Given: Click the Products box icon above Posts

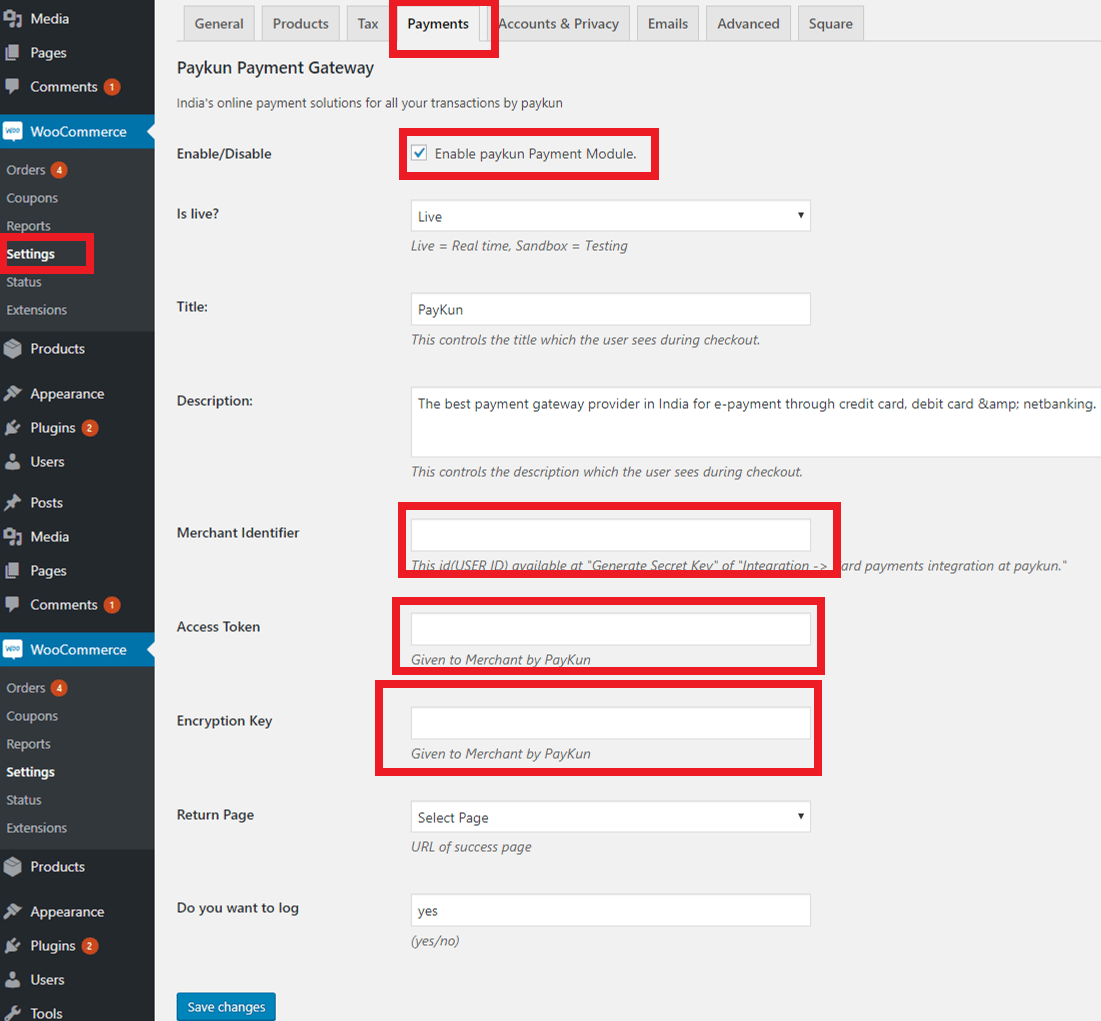Looking at the screenshot, I should click(x=13, y=349).
